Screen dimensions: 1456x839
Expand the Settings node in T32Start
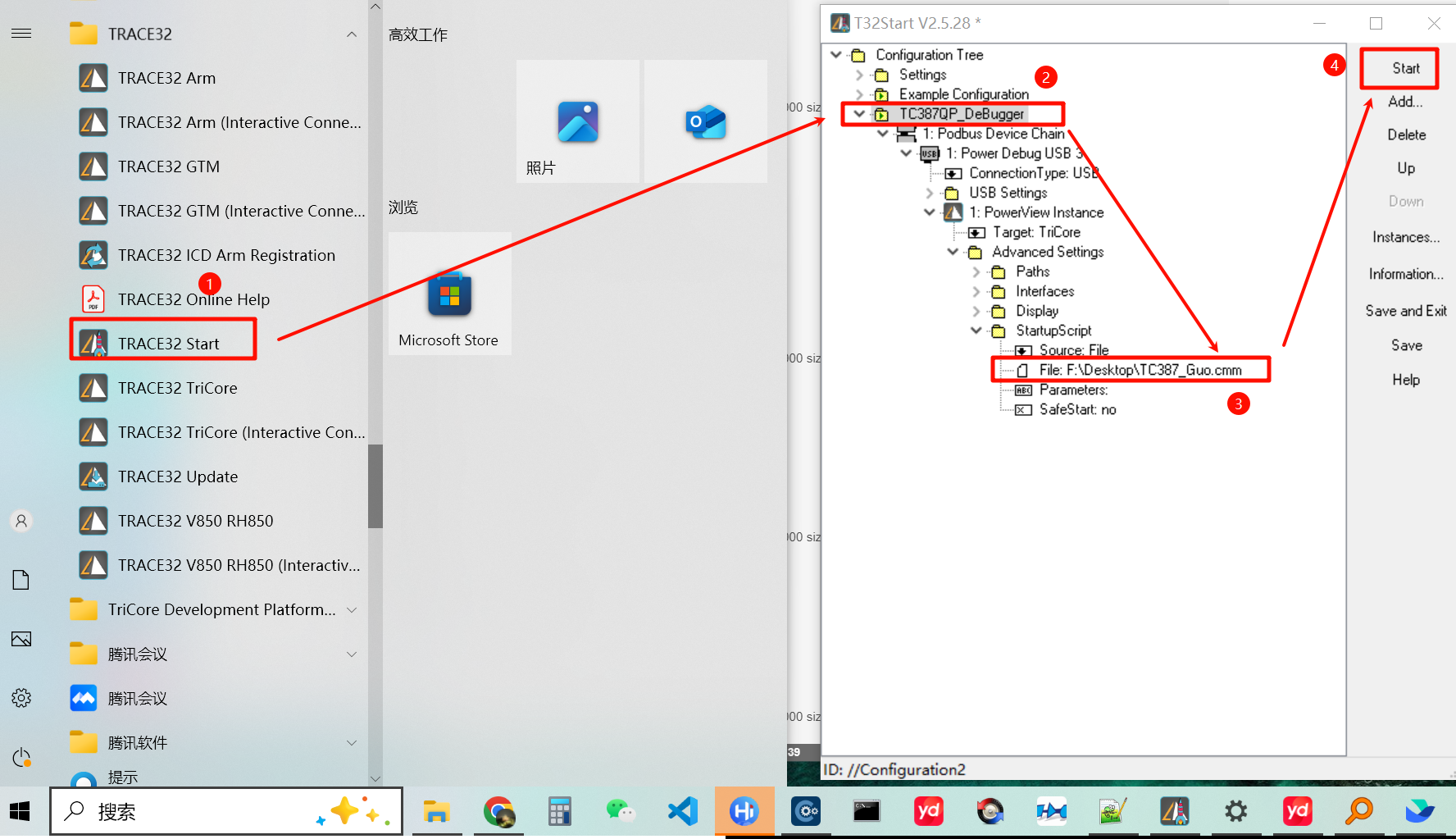[x=859, y=75]
